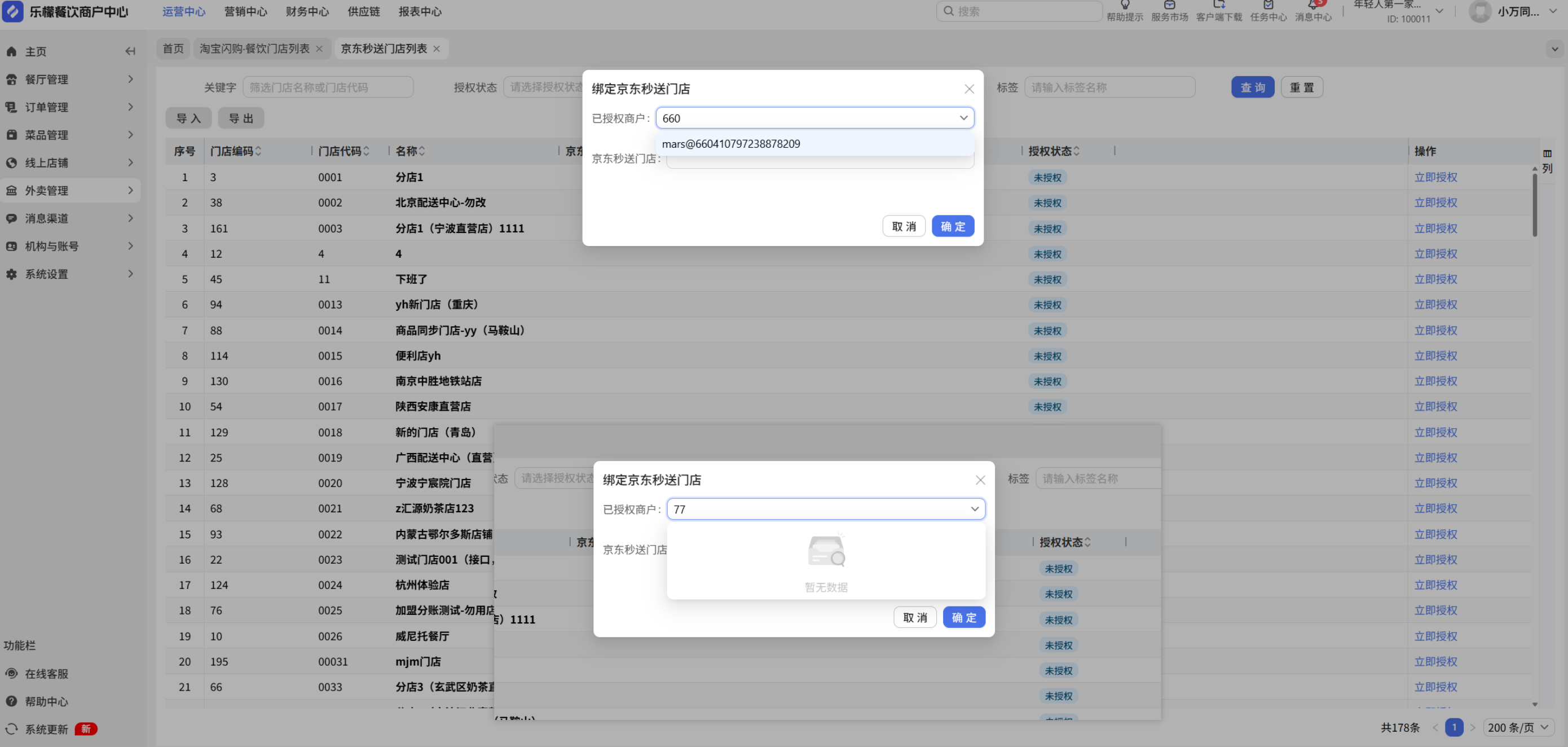The height and width of the screenshot is (747, 1568).
Task: Click 立即授权 for 北京配送中心-勿改
Action: click(x=1435, y=203)
